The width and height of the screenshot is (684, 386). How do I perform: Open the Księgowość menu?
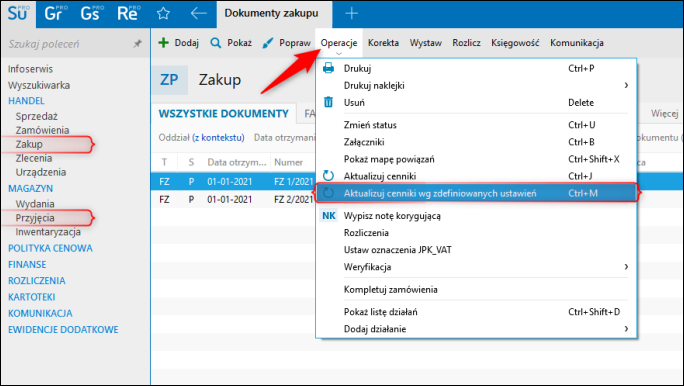pyautogui.click(x=515, y=43)
